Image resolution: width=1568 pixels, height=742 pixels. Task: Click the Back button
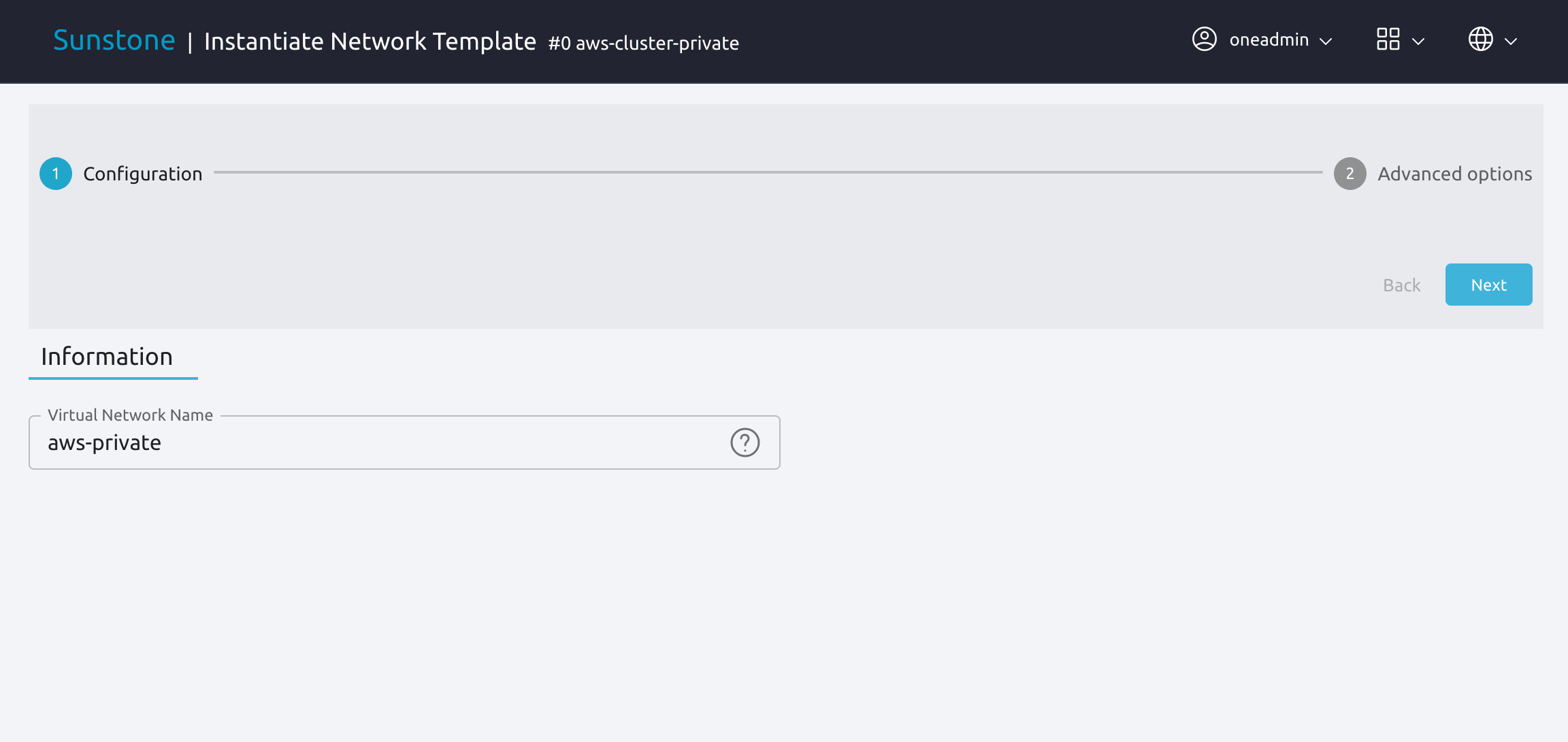(1401, 284)
